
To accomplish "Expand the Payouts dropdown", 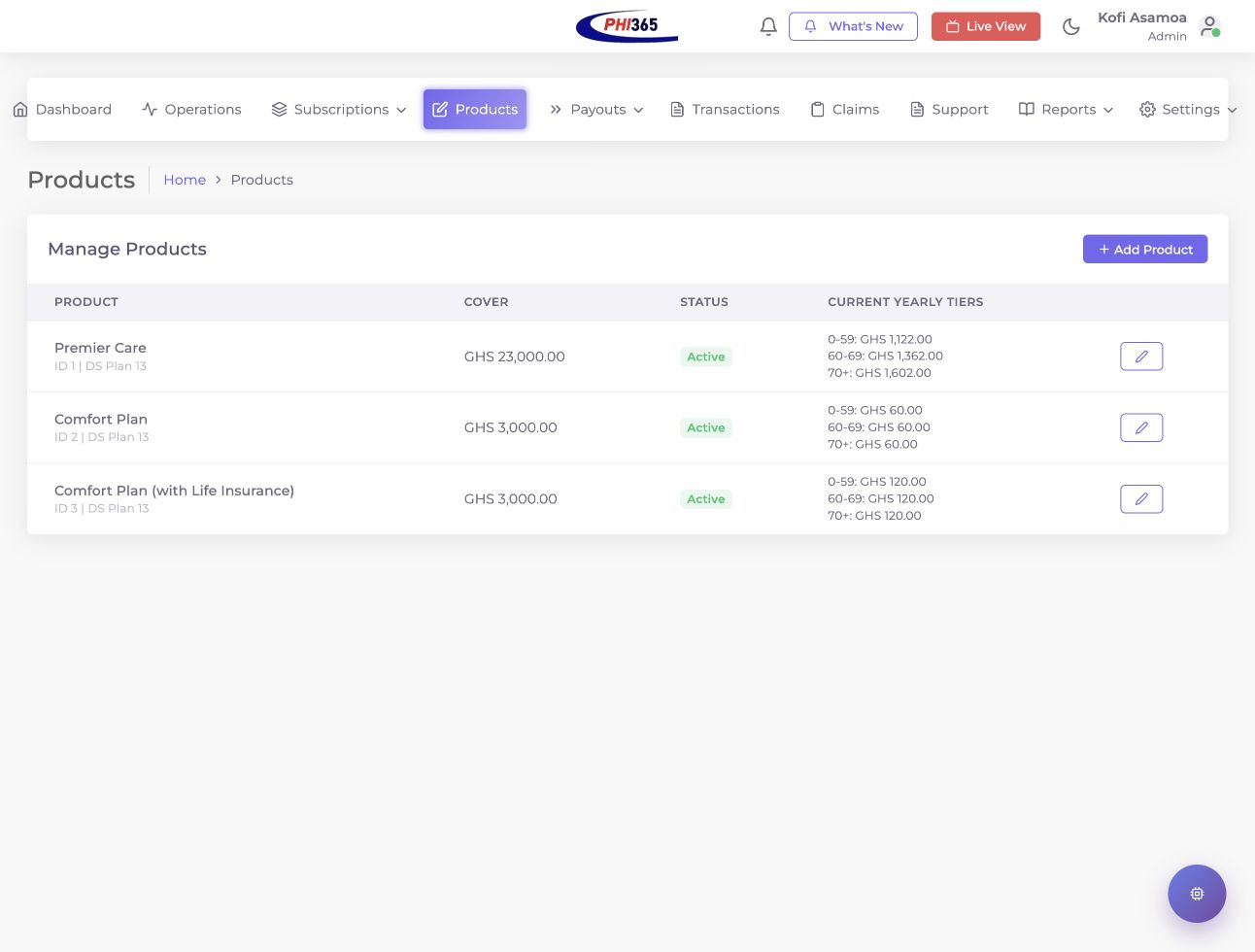I will [x=596, y=110].
